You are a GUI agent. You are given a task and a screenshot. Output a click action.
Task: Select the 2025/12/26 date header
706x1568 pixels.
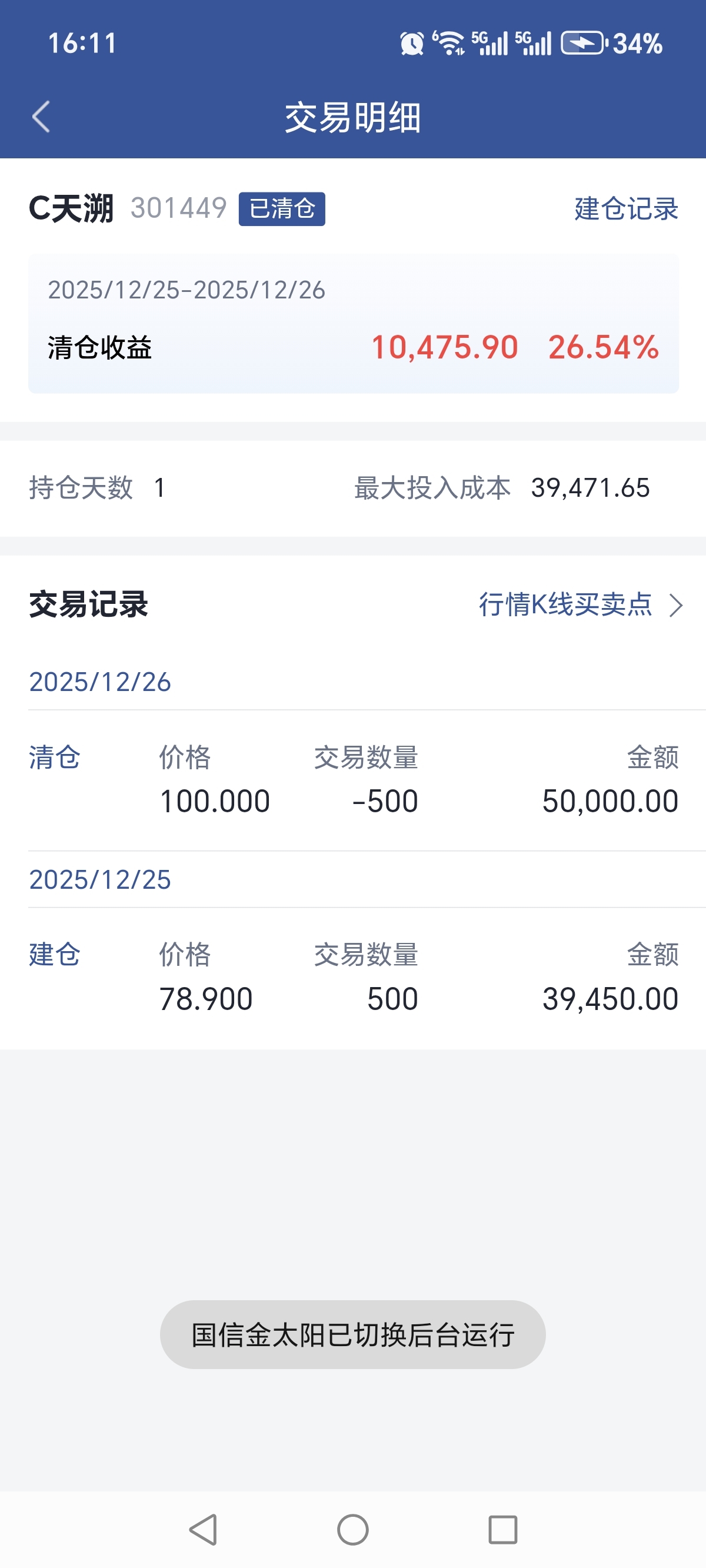click(100, 682)
